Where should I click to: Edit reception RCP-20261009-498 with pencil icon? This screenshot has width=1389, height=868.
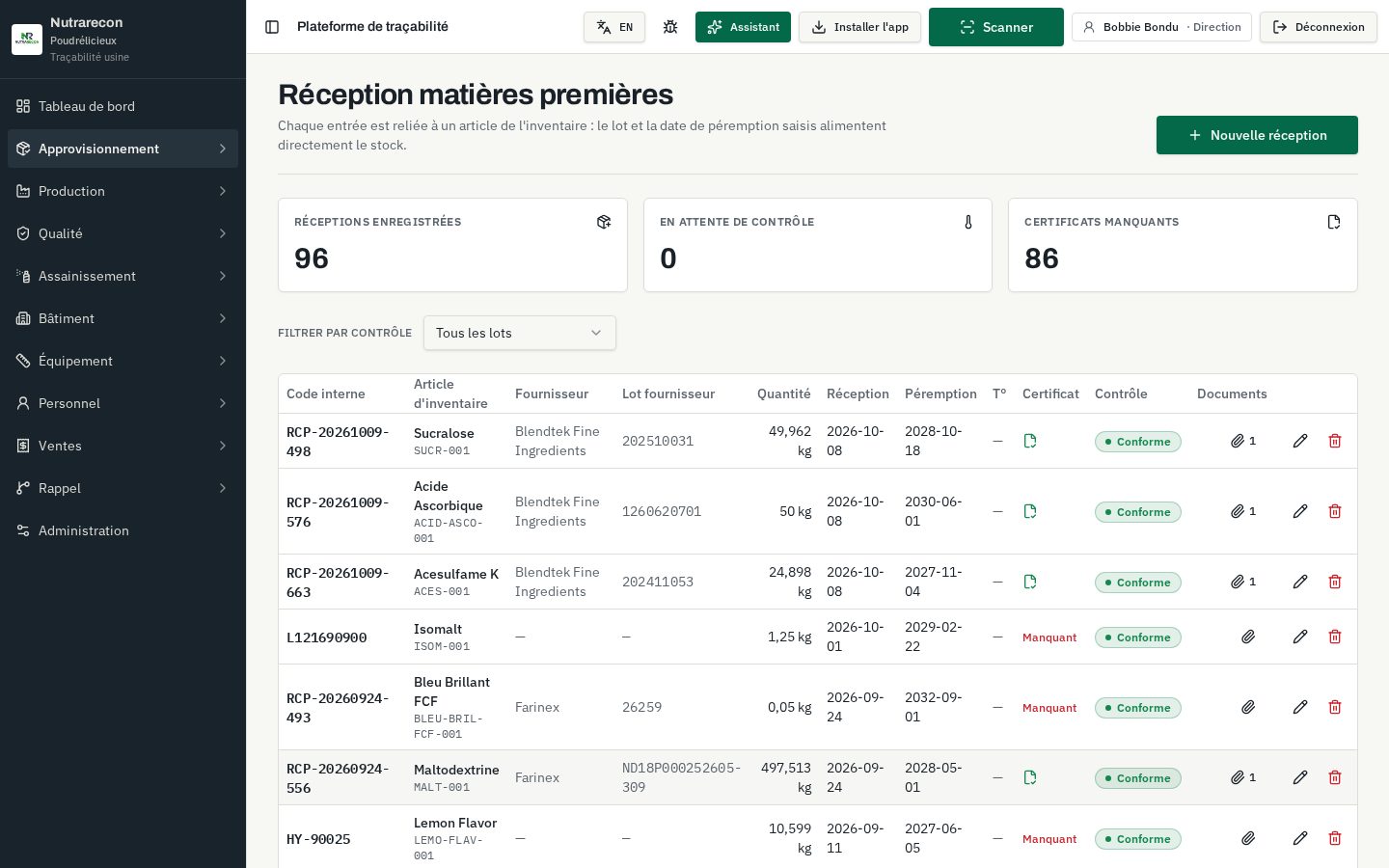click(x=1300, y=441)
